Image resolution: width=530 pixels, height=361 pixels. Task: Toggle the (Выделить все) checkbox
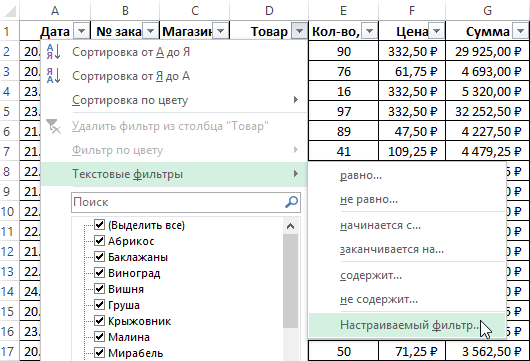point(99,224)
